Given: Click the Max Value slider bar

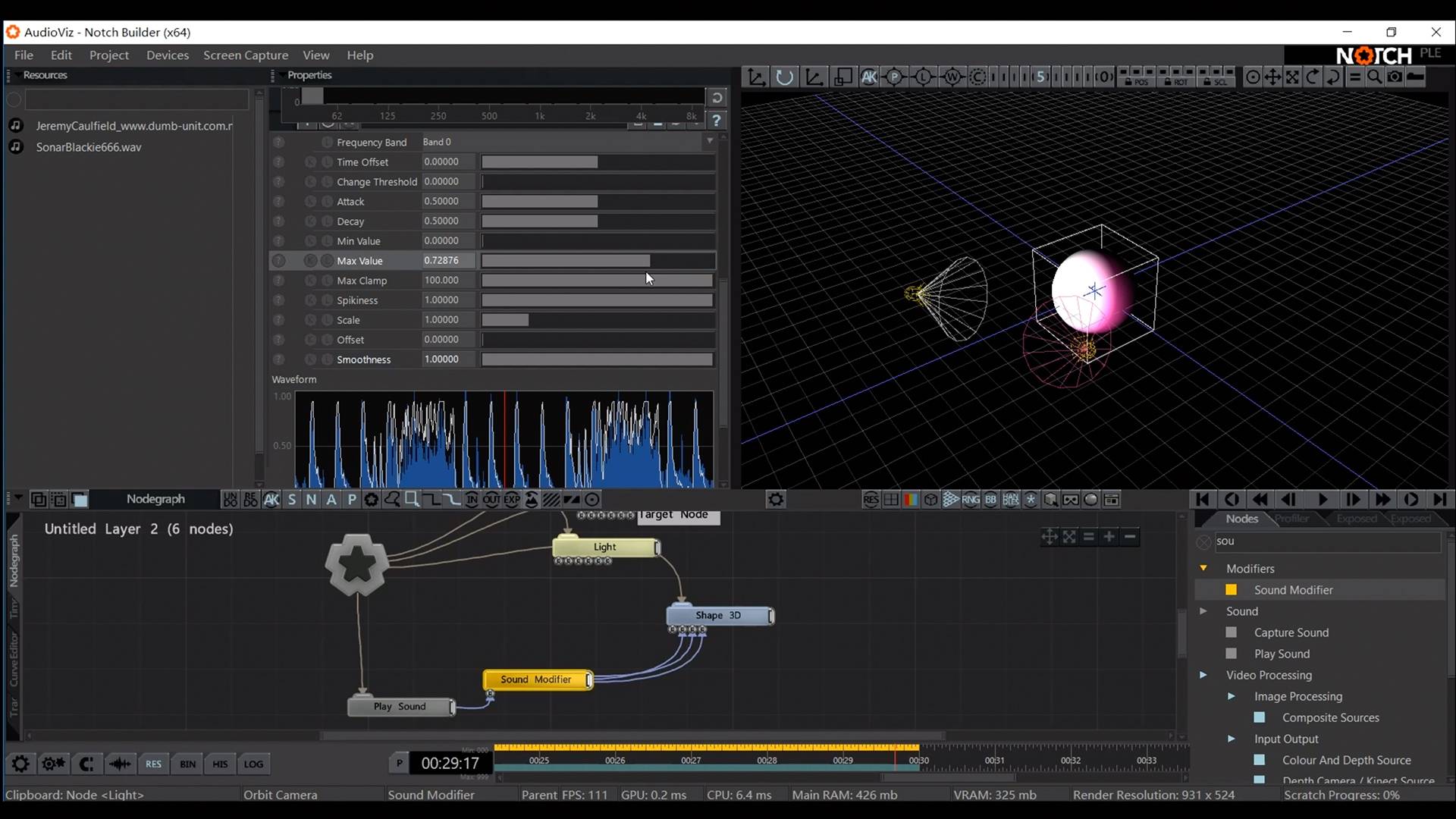Looking at the screenshot, I should pyautogui.click(x=598, y=261).
